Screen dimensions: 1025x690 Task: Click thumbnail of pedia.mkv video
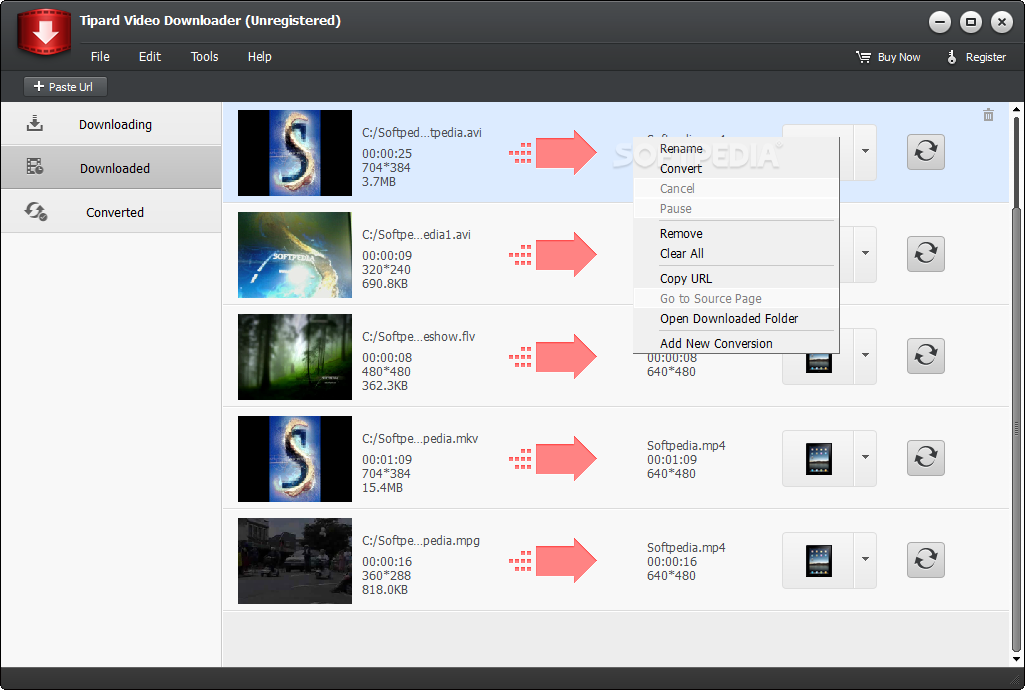tap(295, 459)
